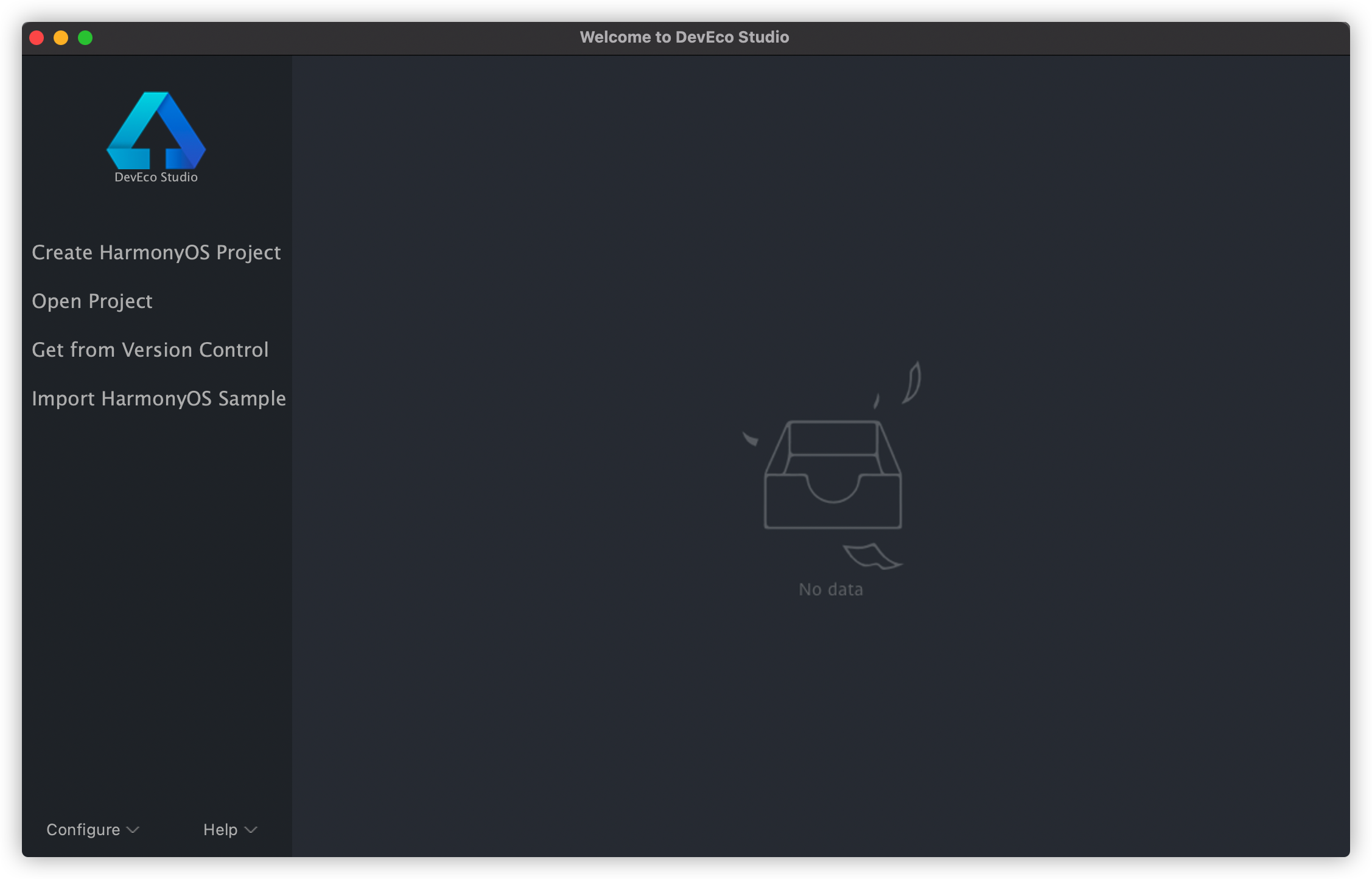Click the DevEco Studio caption under logo
This screenshot has height=879, width=1372.
coord(156,177)
